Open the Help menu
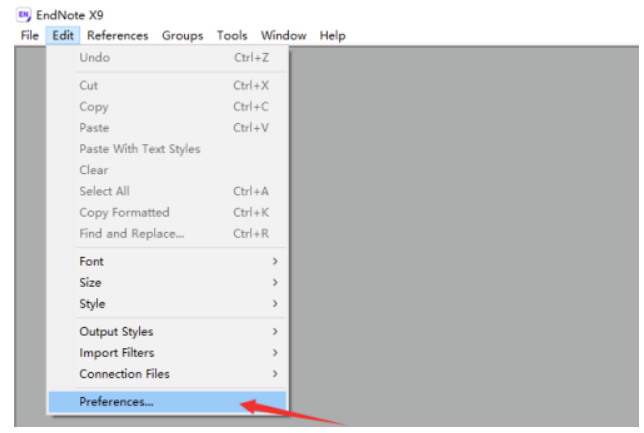 coord(332,36)
